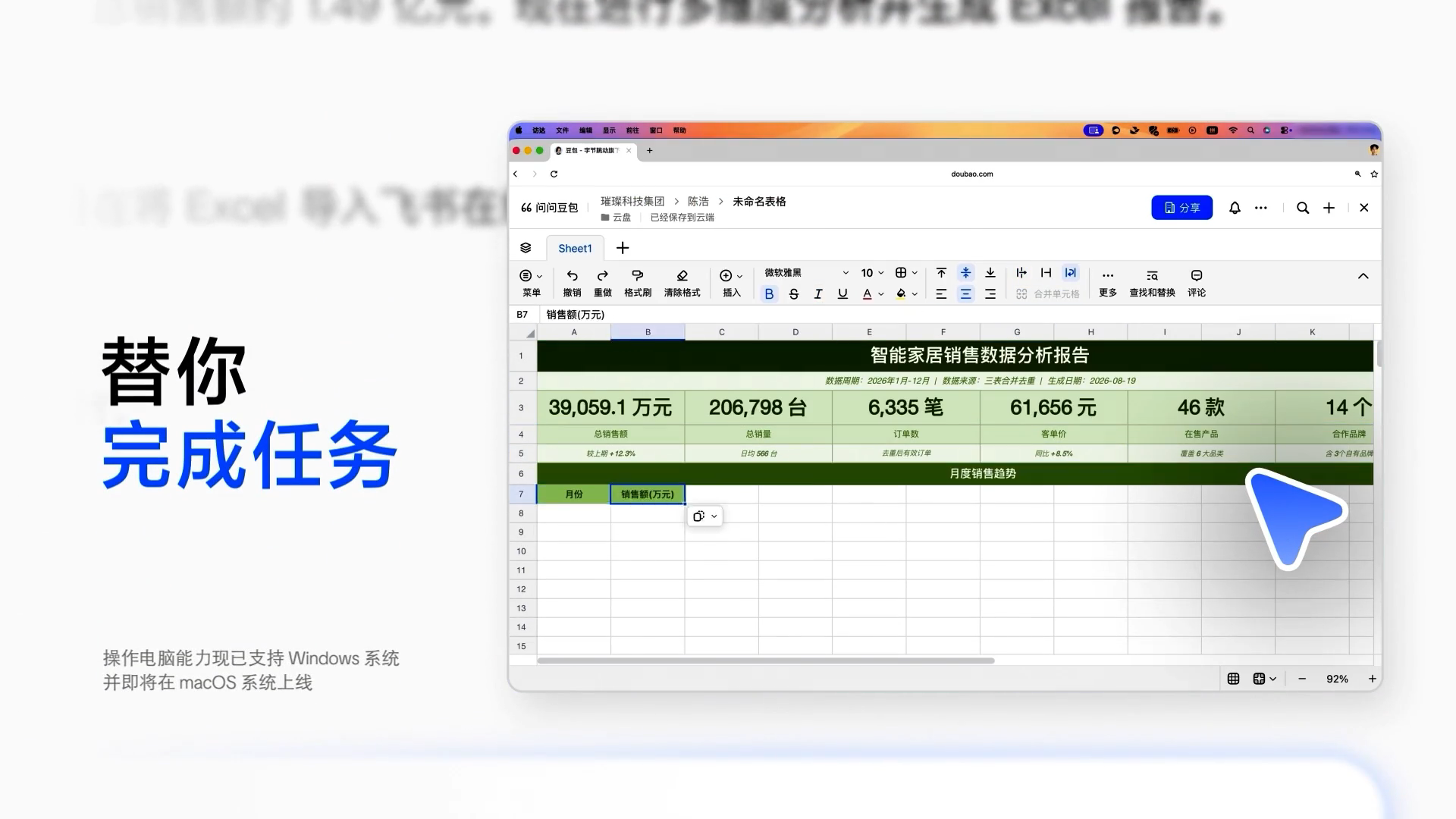The width and height of the screenshot is (1456, 819).
Task: Collapse the toolbar with the up chevron
Action: coord(1363,276)
